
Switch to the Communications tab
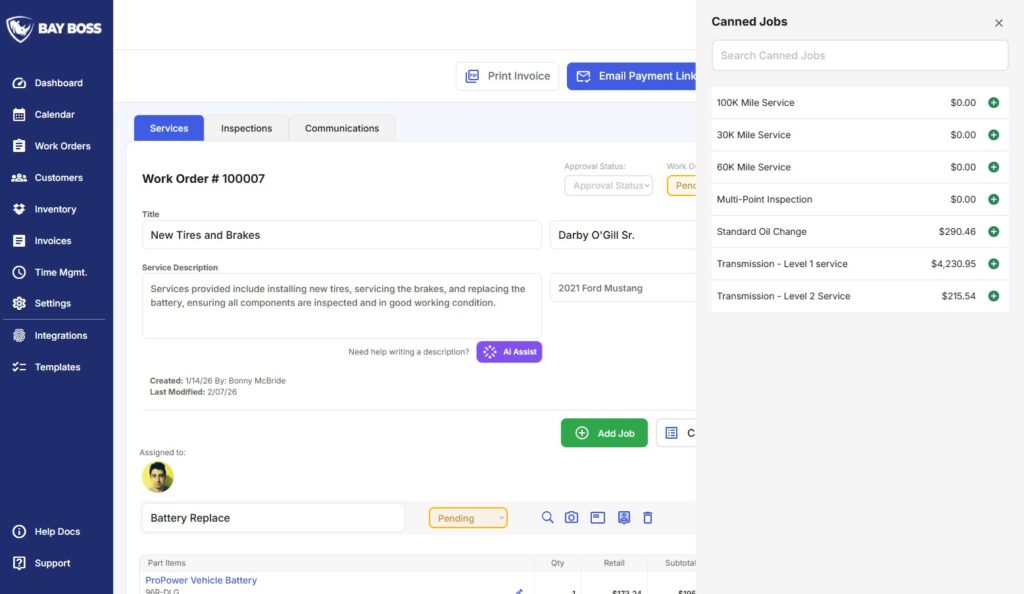(342, 128)
